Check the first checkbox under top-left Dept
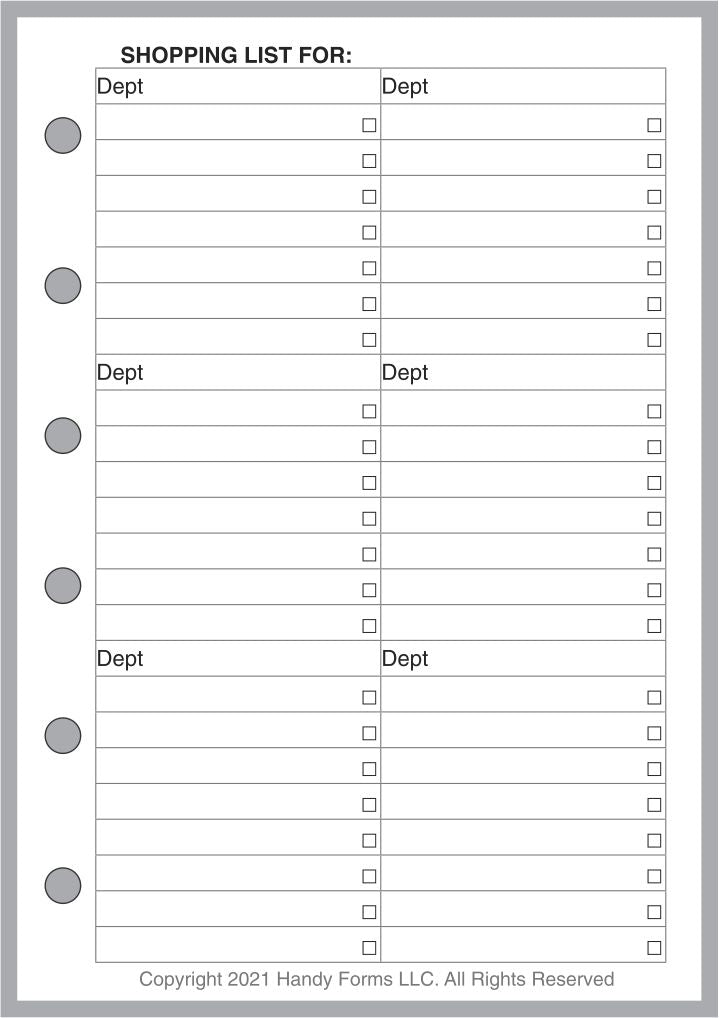Image resolution: width=719 pixels, height=1018 pixels. pos(369,125)
